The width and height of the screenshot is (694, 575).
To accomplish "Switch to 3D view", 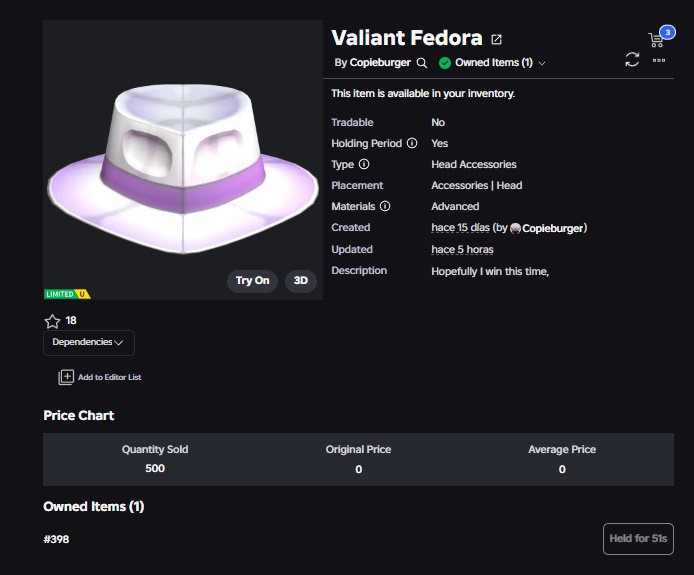I will pos(301,281).
